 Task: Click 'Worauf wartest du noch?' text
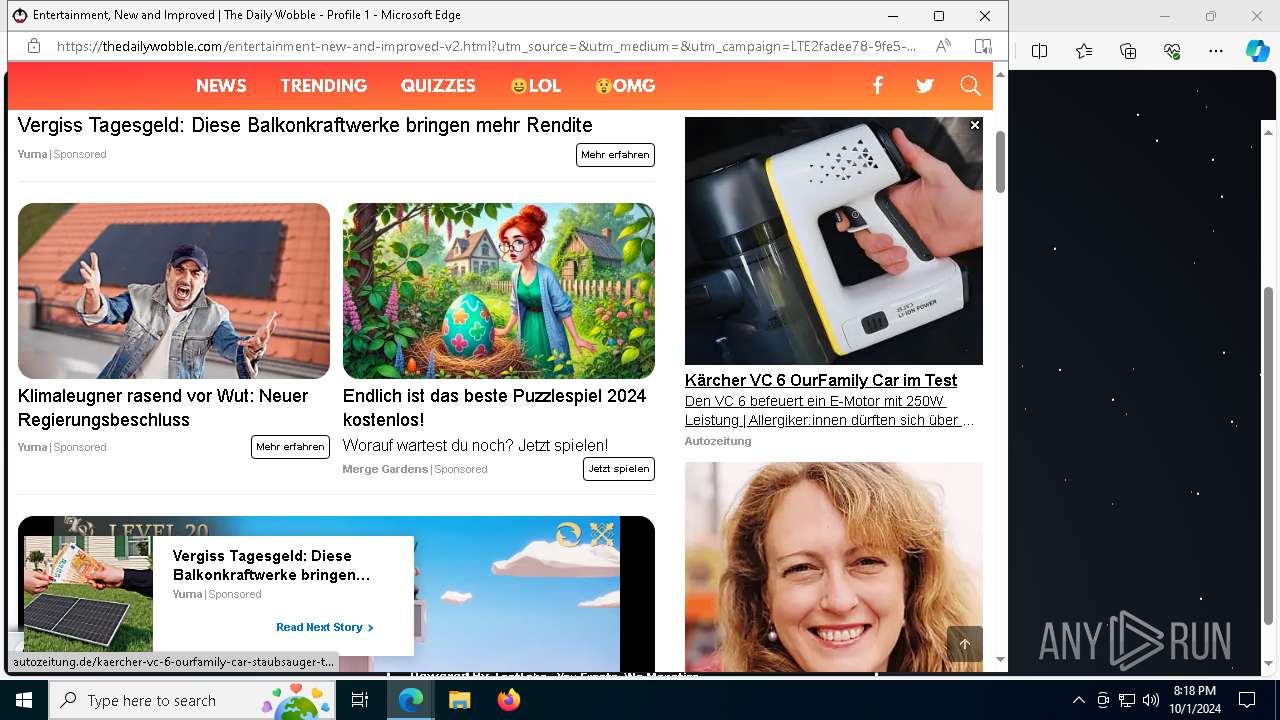click(x=475, y=445)
